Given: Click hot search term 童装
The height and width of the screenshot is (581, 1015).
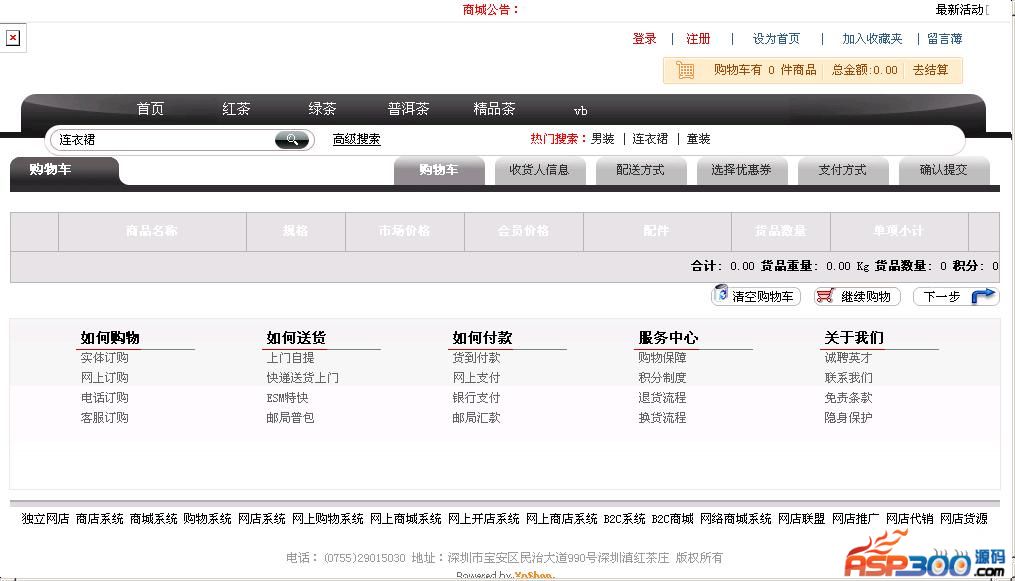Looking at the screenshot, I should 698,139.
